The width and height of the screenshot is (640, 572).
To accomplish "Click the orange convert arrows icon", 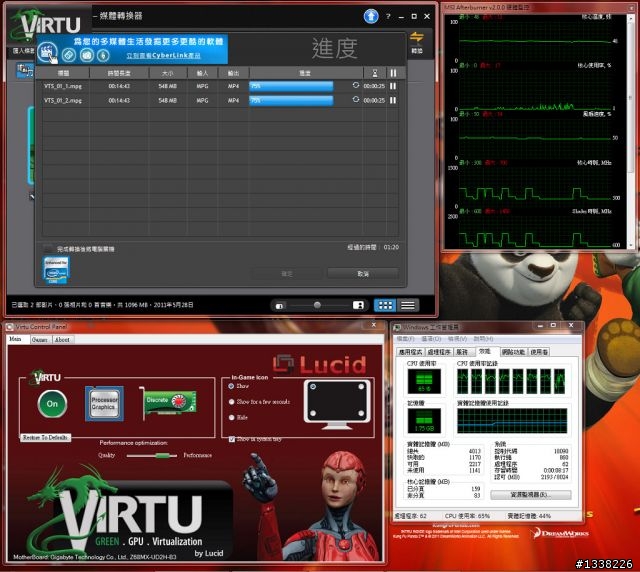I will click(x=417, y=37).
